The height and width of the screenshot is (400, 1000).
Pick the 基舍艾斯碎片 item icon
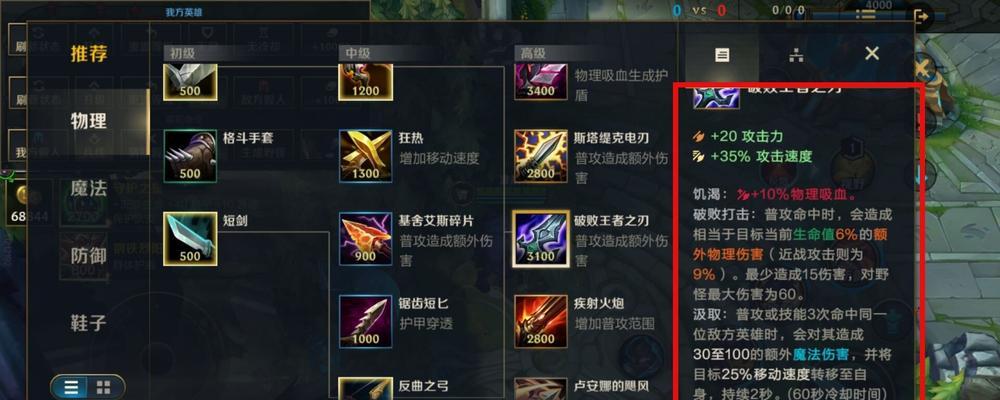(365, 239)
